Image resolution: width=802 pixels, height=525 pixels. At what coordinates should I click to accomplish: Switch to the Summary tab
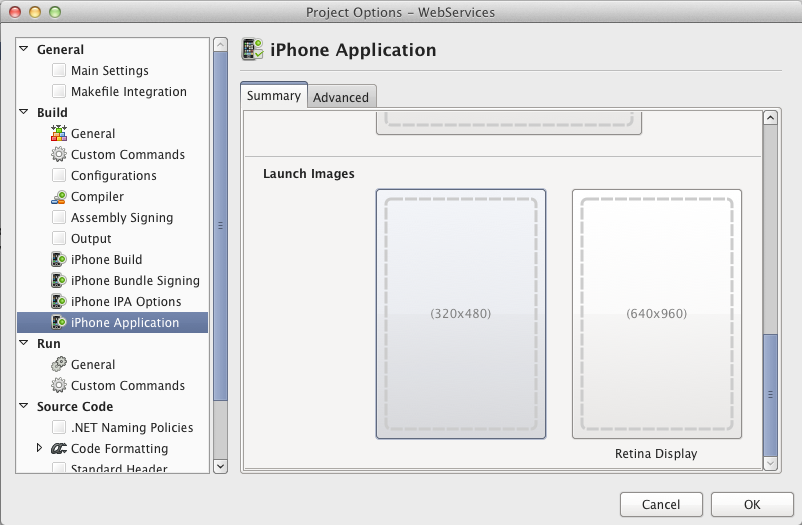[274, 96]
